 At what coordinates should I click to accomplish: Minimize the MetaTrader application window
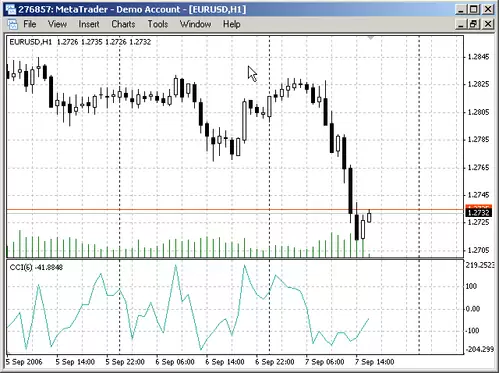click(x=461, y=9)
